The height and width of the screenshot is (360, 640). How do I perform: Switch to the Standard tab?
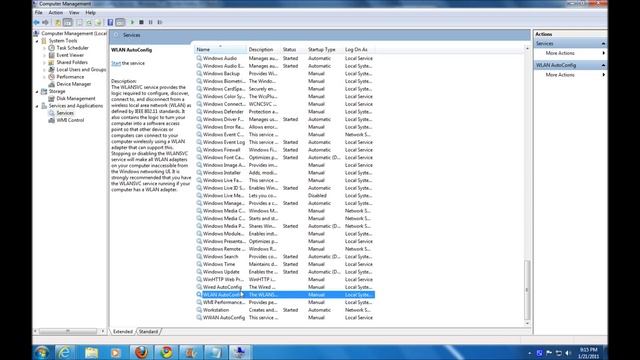coord(148,331)
